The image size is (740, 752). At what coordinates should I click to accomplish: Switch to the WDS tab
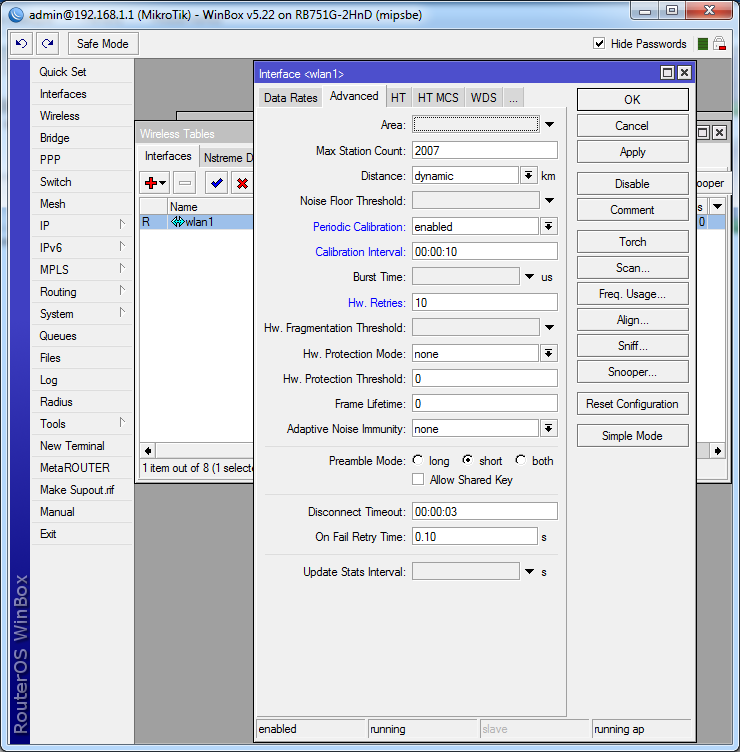483,98
